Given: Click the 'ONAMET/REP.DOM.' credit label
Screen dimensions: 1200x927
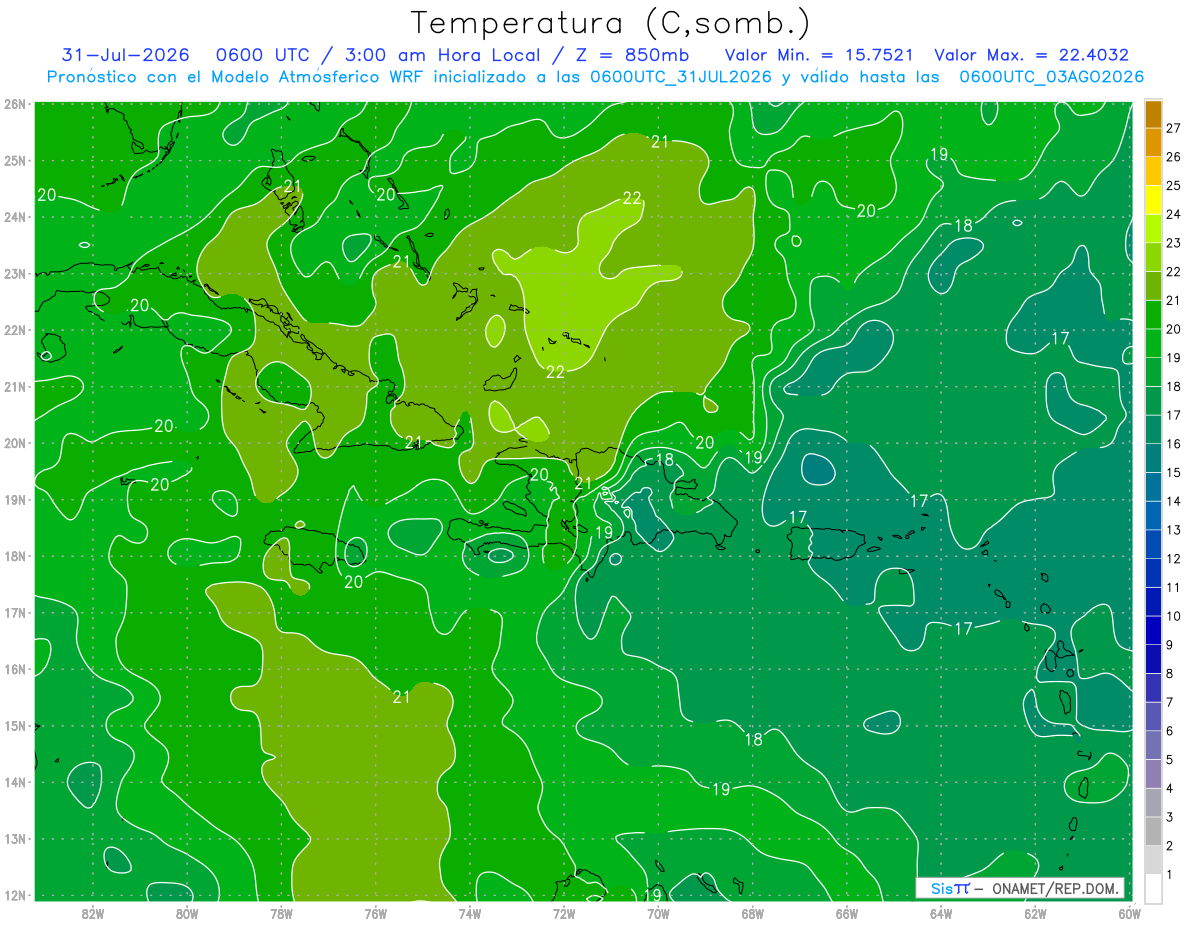Looking at the screenshot, I should 1055,888.
